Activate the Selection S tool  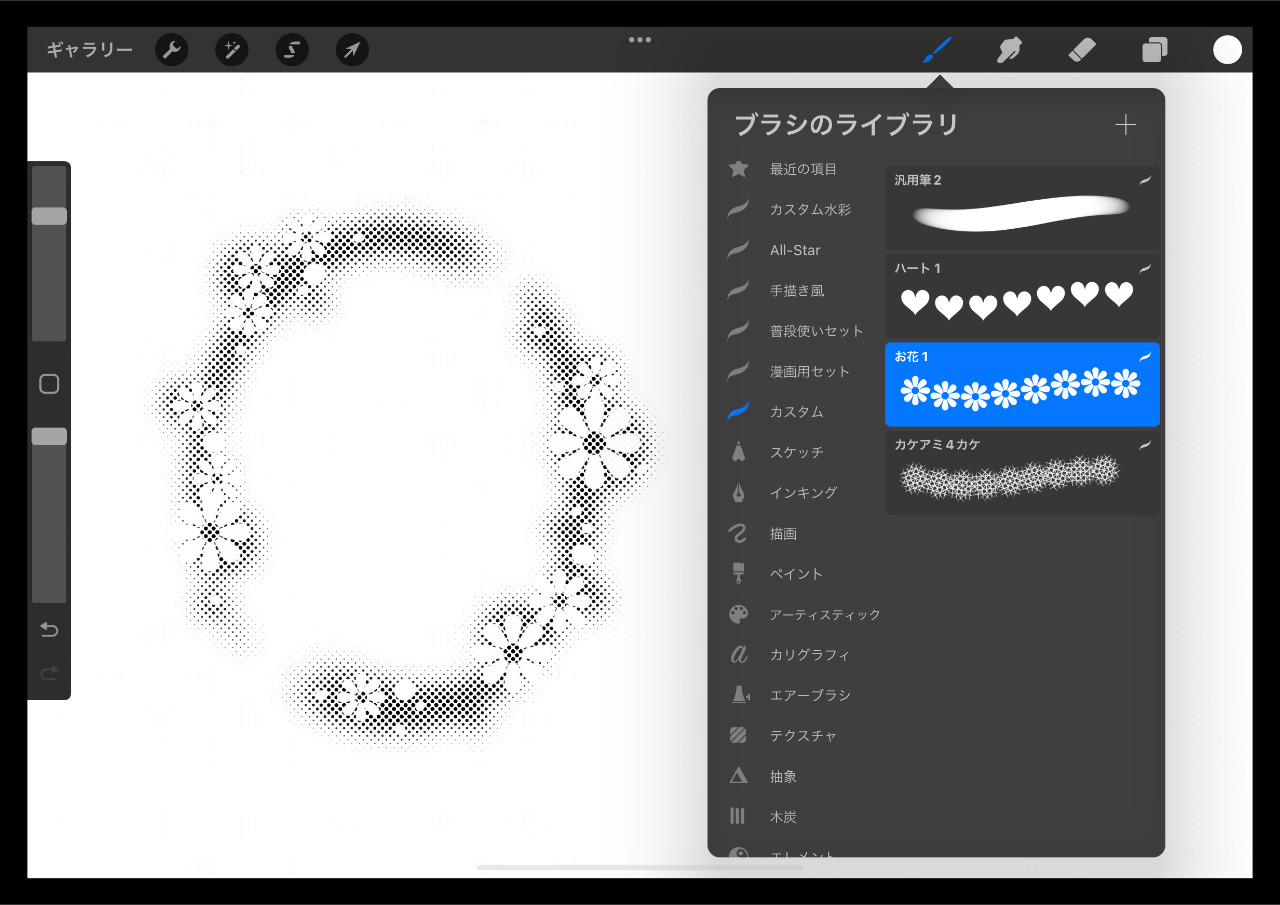(292, 50)
